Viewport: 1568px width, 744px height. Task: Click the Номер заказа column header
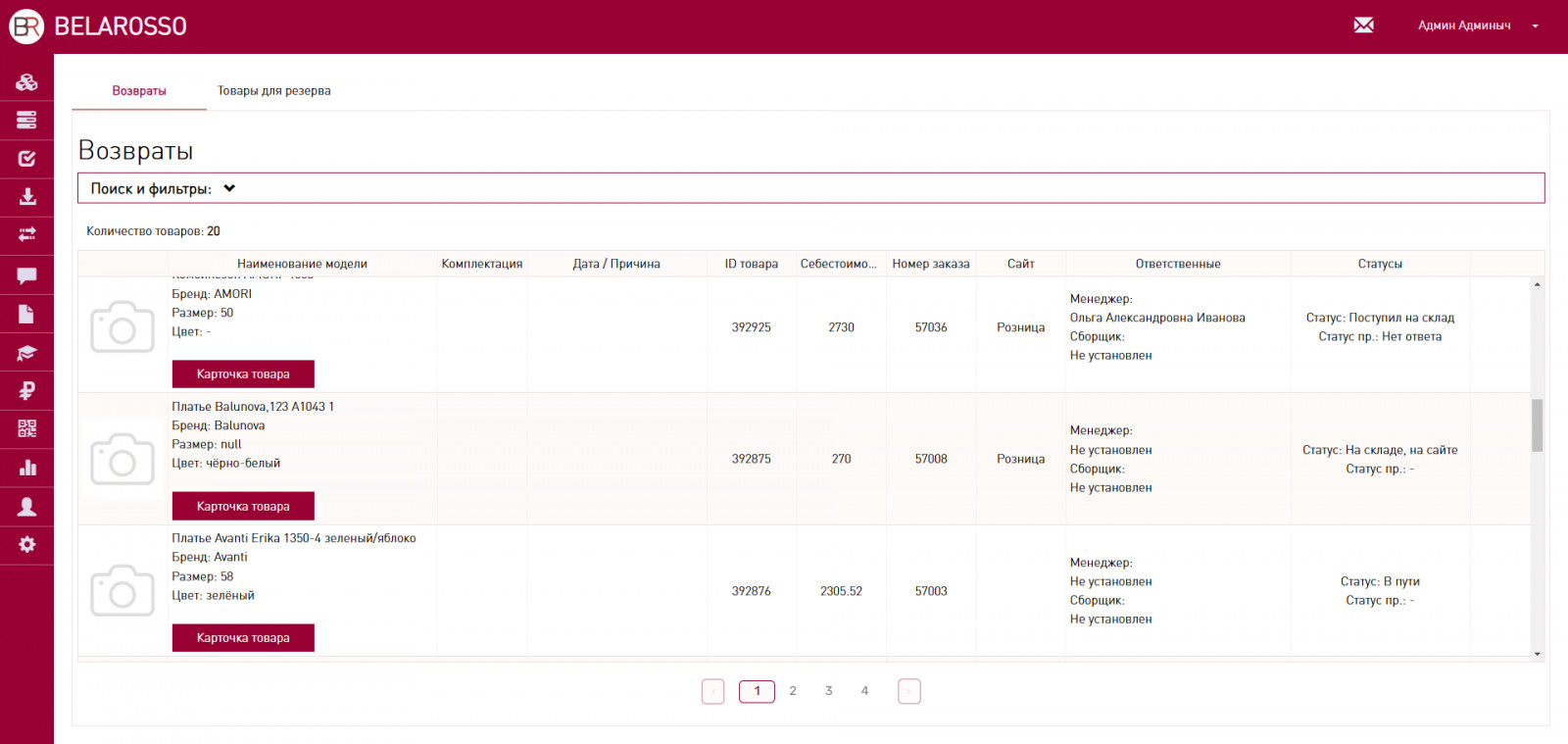[x=931, y=264]
